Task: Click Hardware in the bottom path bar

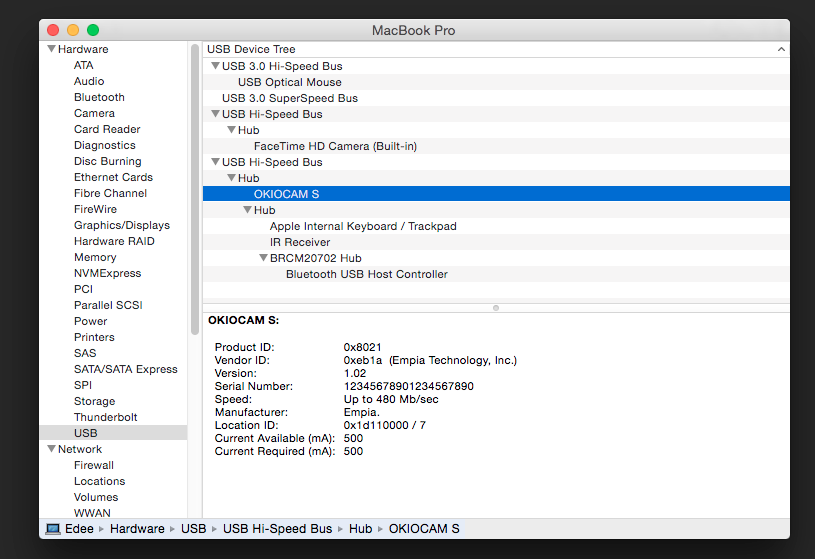Action: pyautogui.click(x=137, y=528)
